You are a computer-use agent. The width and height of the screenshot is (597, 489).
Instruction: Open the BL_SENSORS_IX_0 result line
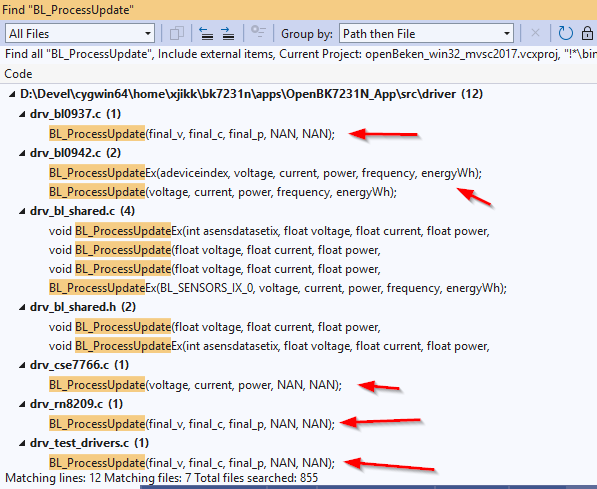[x=278, y=288]
